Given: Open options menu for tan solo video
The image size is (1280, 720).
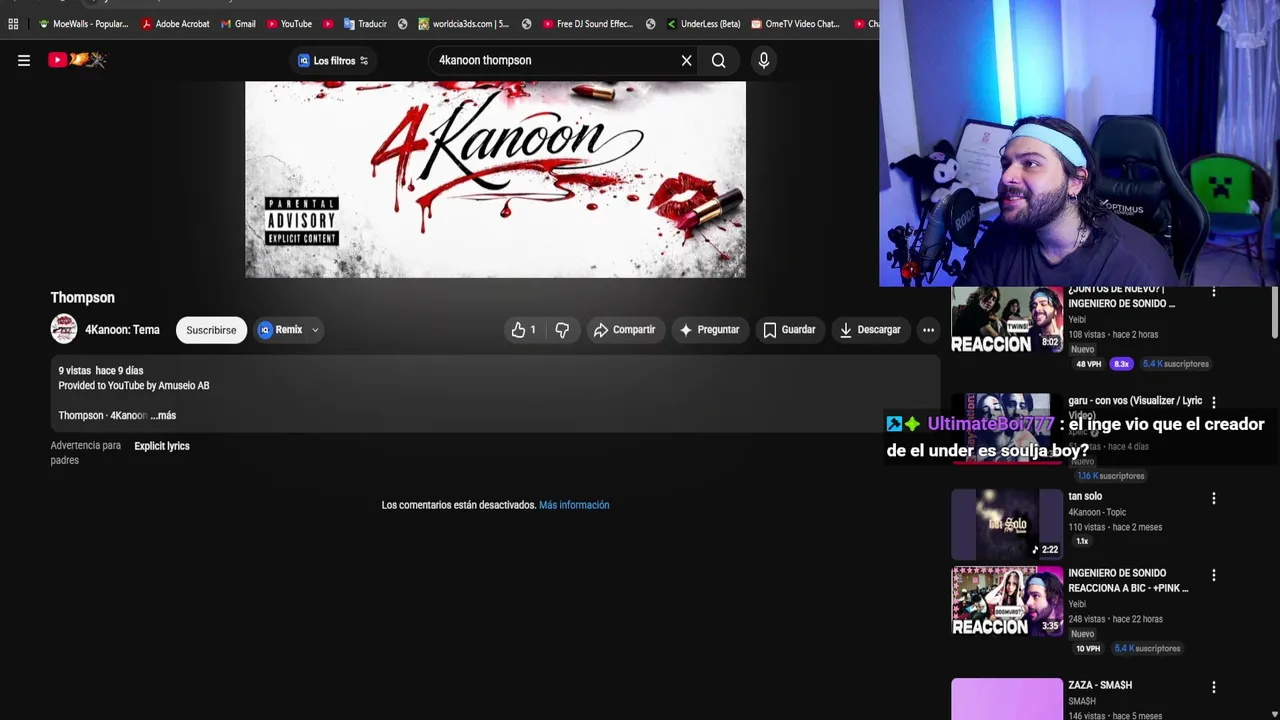Looking at the screenshot, I should (1214, 498).
